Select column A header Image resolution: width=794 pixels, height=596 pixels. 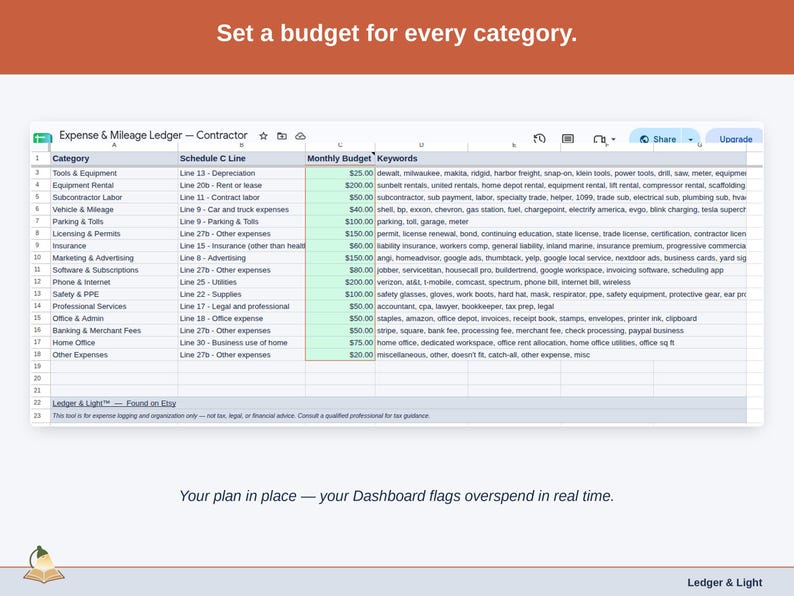114,146
